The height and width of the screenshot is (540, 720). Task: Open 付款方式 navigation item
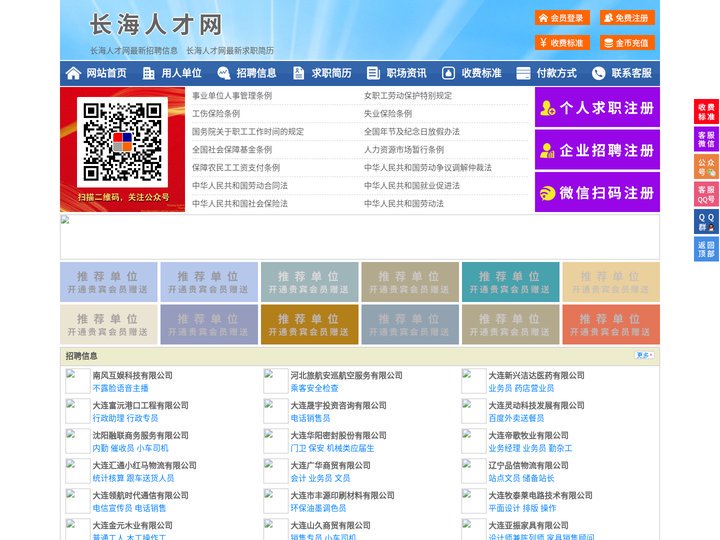click(x=557, y=73)
